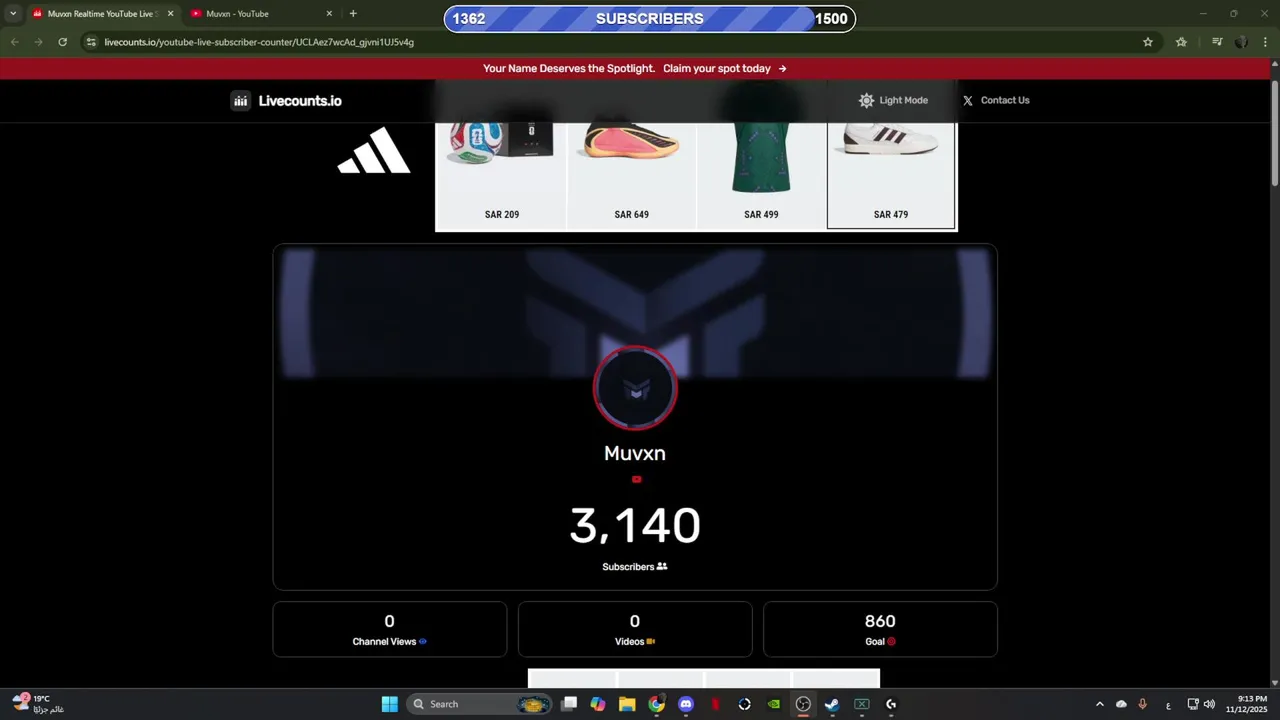Open the NVIDIA app from the taskbar
The height and width of the screenshot is (720, 1280).
[x=773, y=704]
